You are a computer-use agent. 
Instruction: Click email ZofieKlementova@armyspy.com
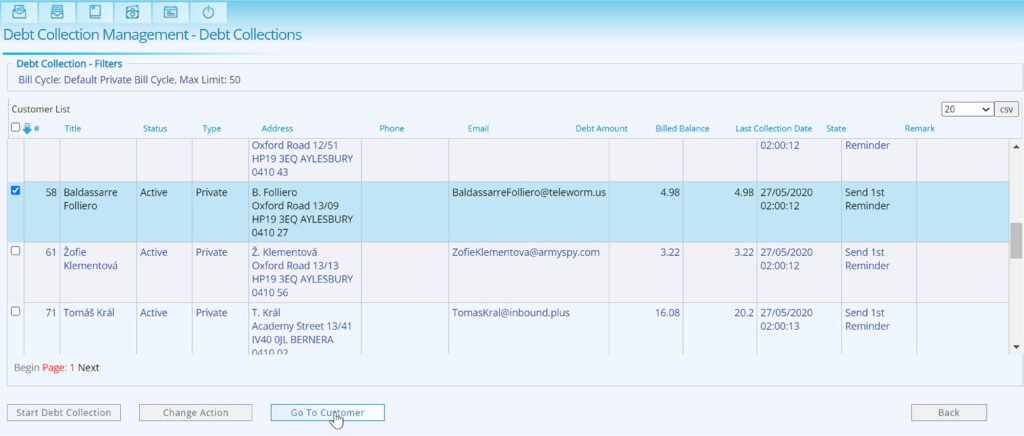point(526,252)
